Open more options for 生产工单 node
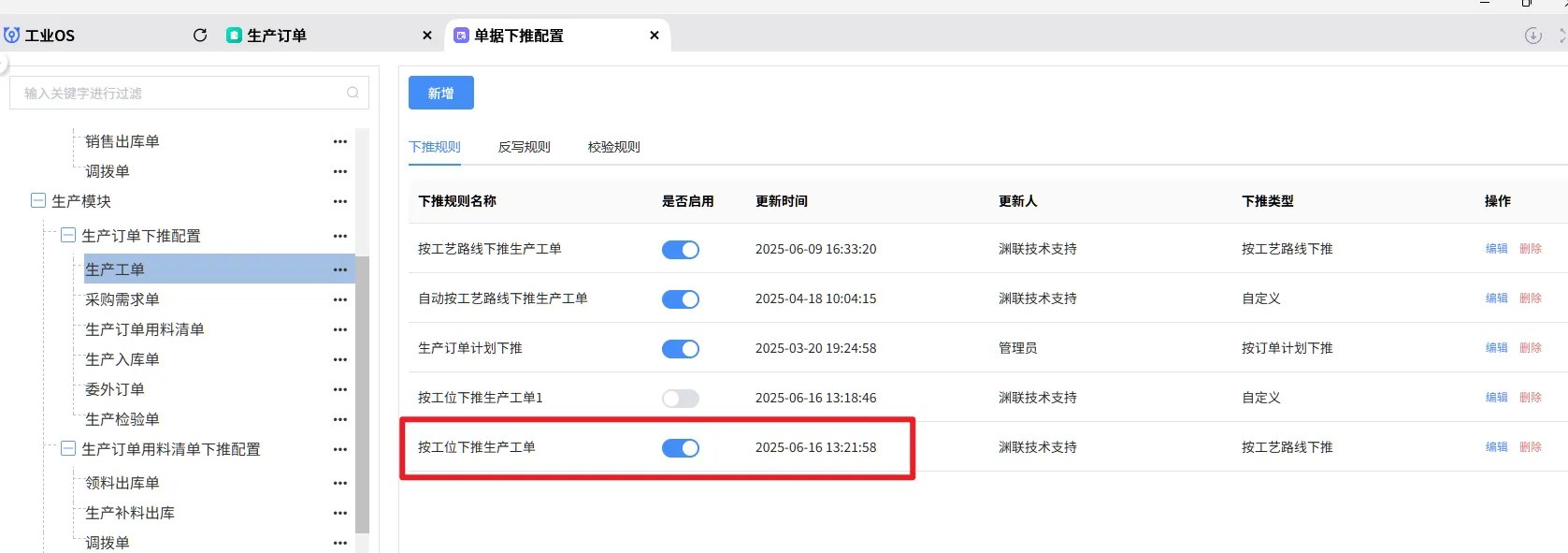1568x553 pixels. point(339,269)
